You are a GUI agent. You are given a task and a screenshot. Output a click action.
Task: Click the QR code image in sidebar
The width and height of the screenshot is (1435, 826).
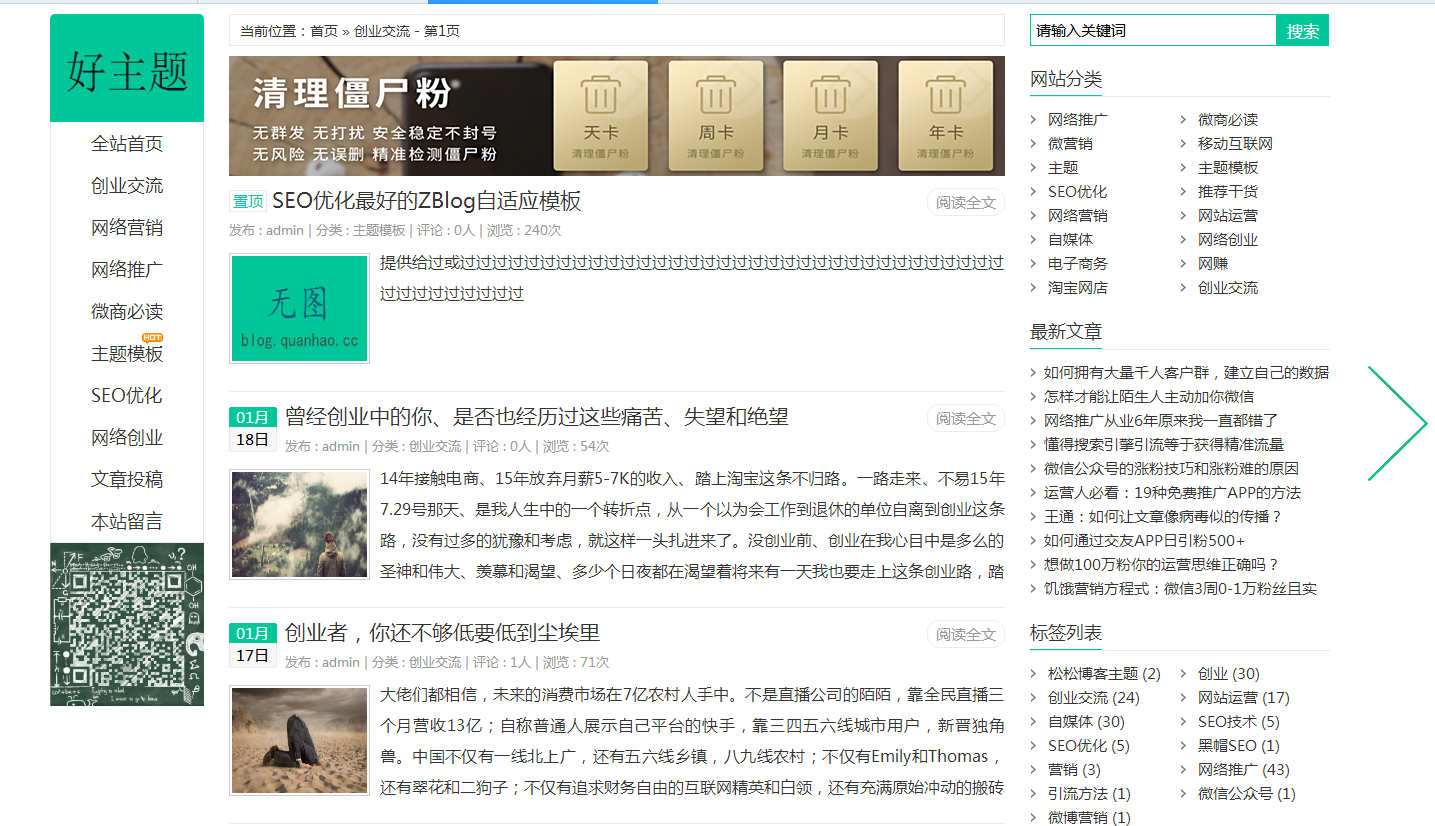127,624
